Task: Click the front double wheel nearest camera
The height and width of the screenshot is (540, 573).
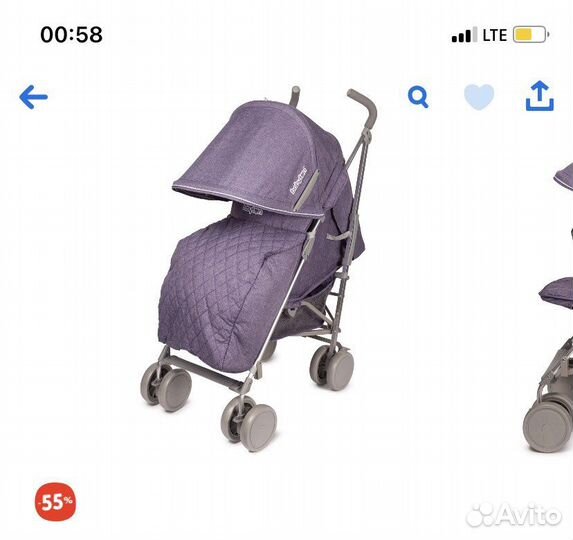Action: pyautogui.click(x=250, y=422)
